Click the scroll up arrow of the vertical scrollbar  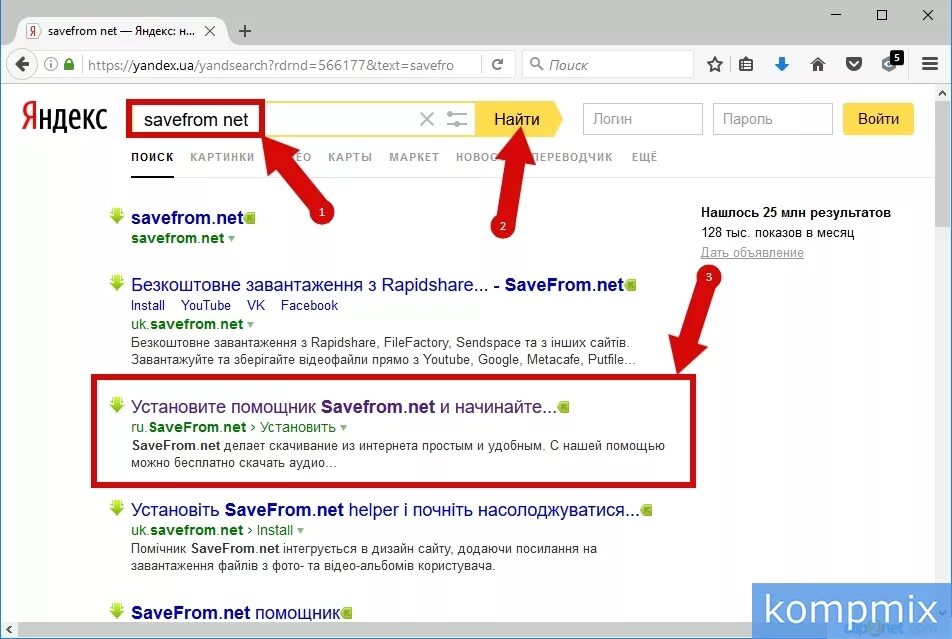(942, 93)
